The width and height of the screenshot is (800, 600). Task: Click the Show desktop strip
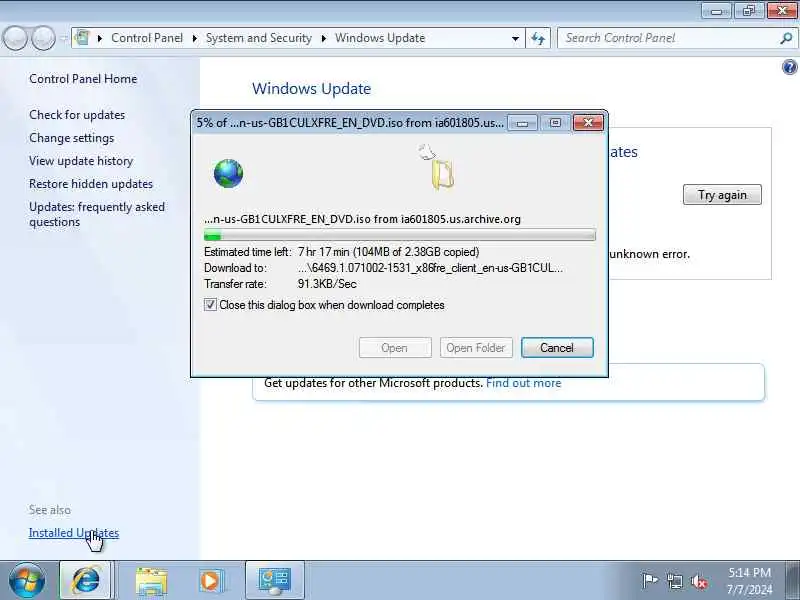[x=793, y=580]
